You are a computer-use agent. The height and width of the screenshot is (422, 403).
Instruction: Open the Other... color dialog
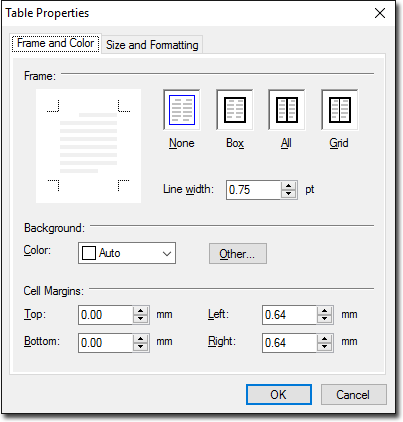[238, 254]
